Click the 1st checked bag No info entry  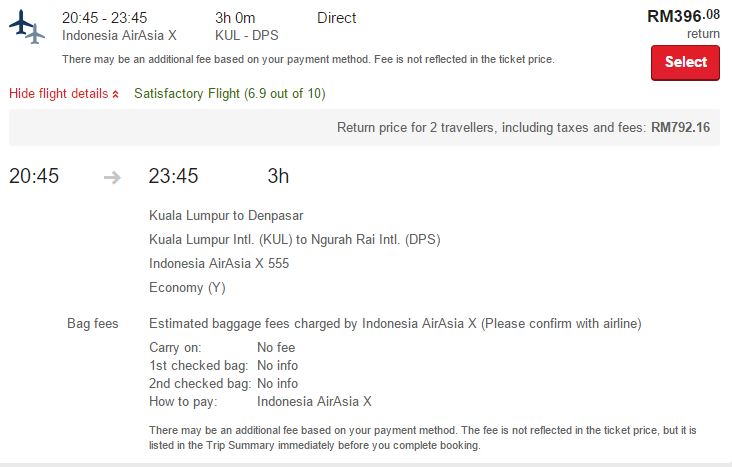223,366
